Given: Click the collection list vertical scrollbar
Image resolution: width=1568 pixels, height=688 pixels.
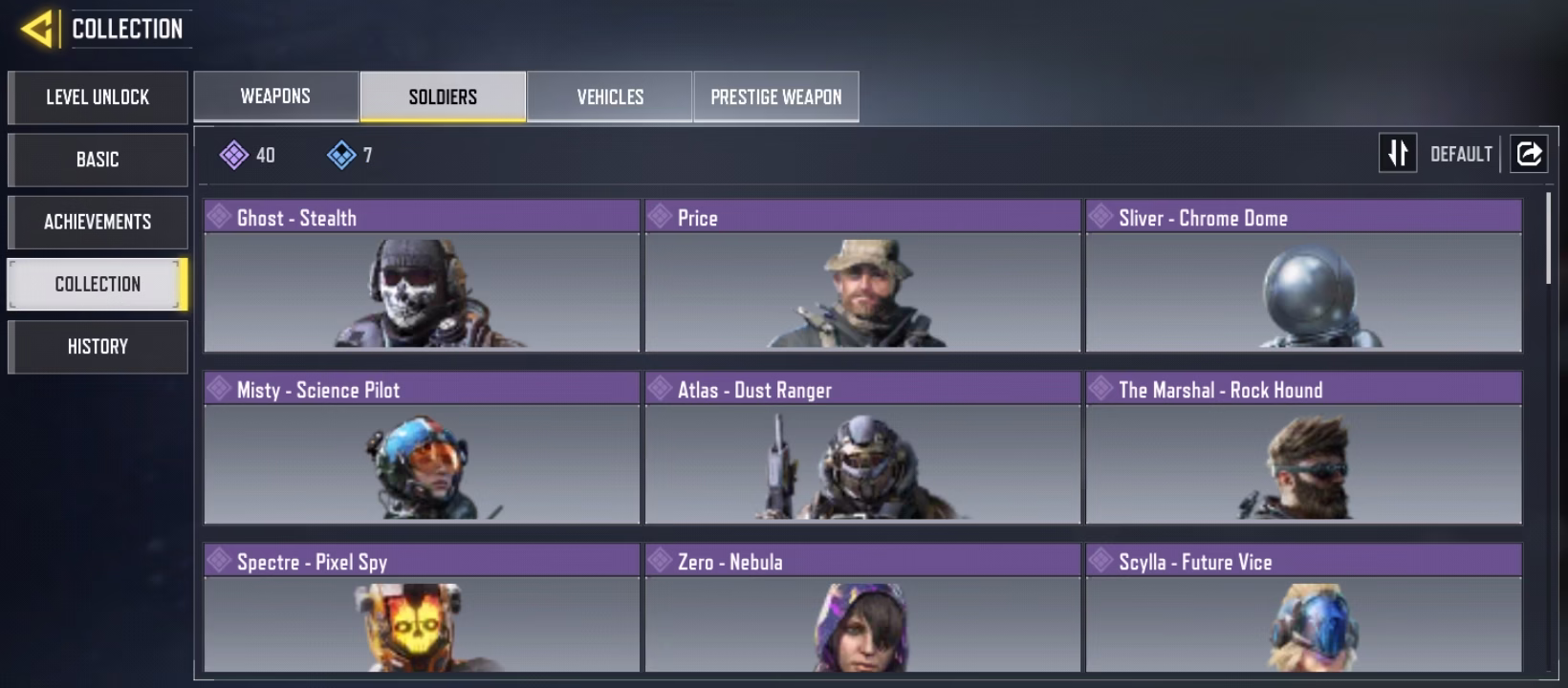Looking at the screenshot, I should click(x=1549, y=239).
